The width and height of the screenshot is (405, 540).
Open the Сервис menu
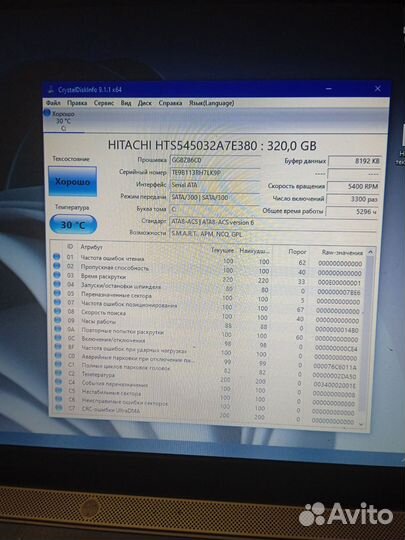(104, 103)
